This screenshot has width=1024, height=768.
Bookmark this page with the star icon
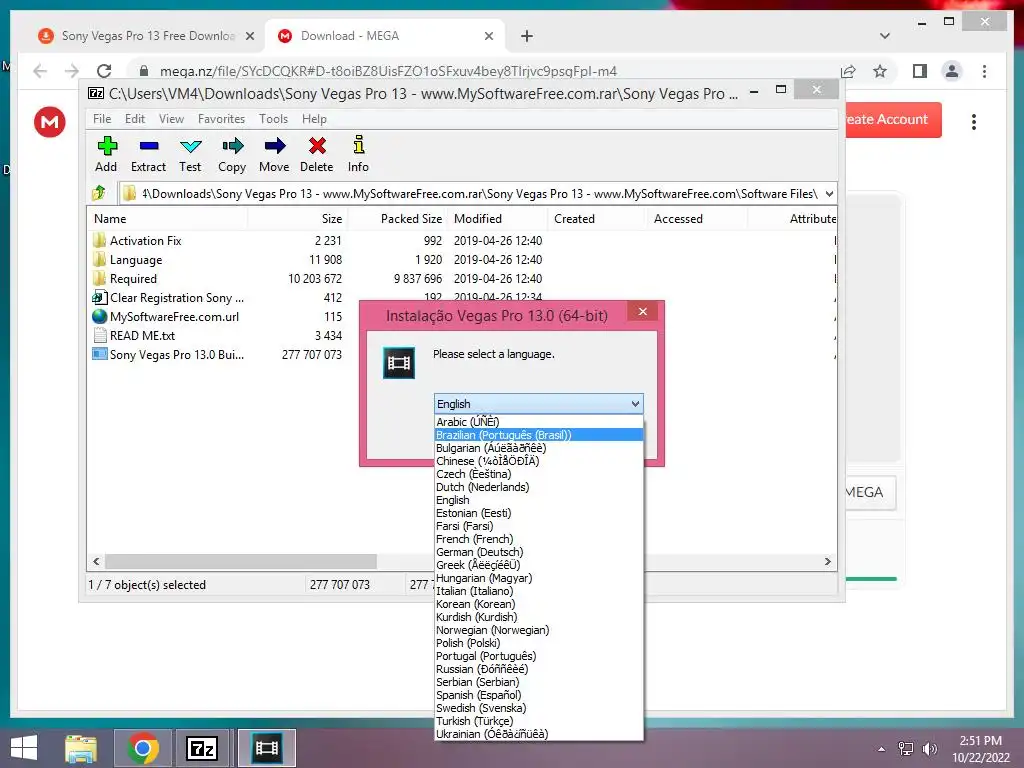[880, 71]
